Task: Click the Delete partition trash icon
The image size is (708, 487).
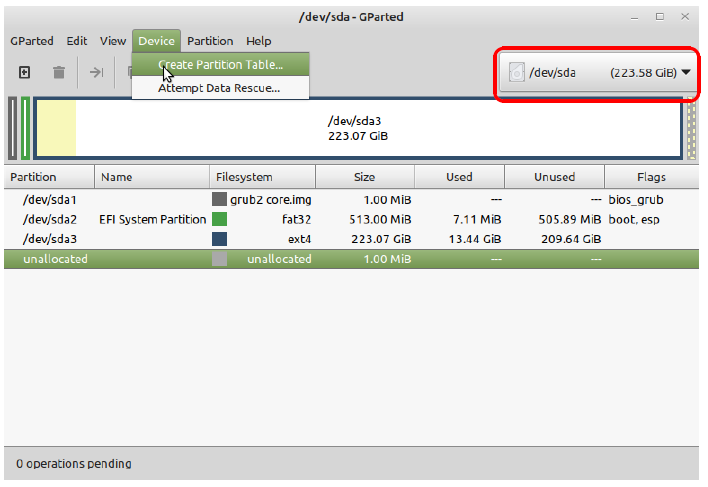Action: (59, 72)
